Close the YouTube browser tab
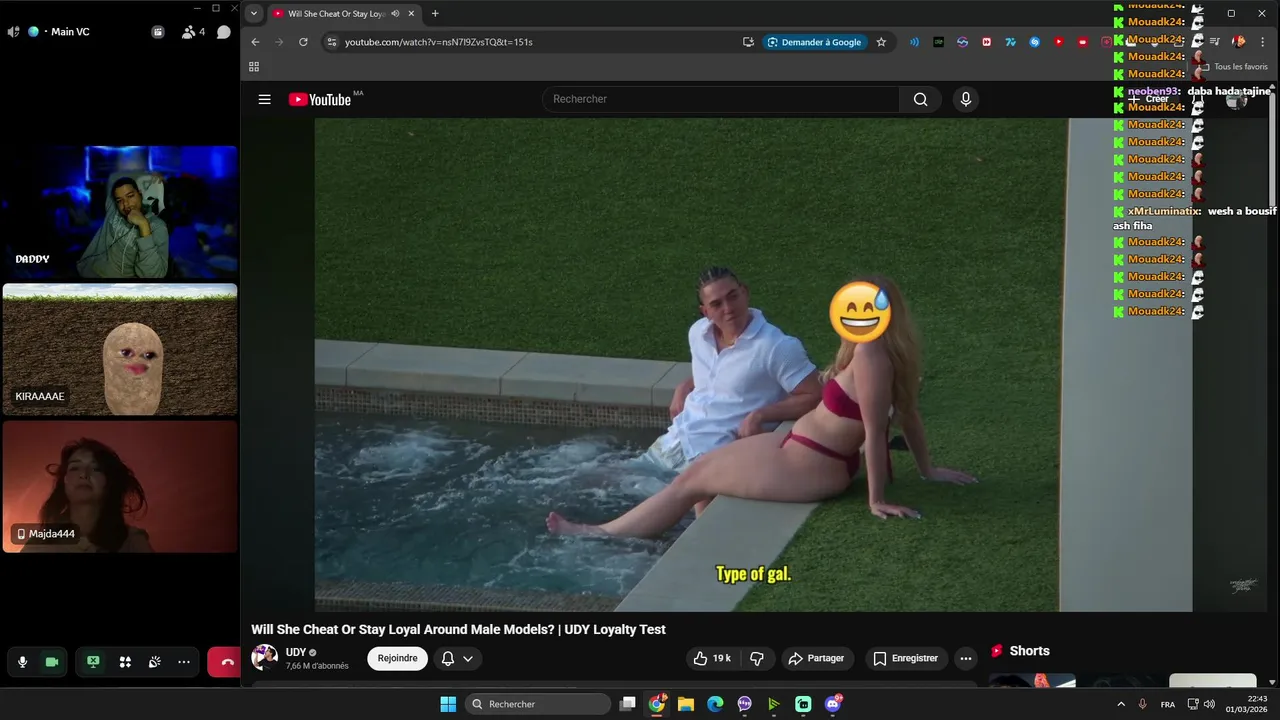 tap(411, 14)
